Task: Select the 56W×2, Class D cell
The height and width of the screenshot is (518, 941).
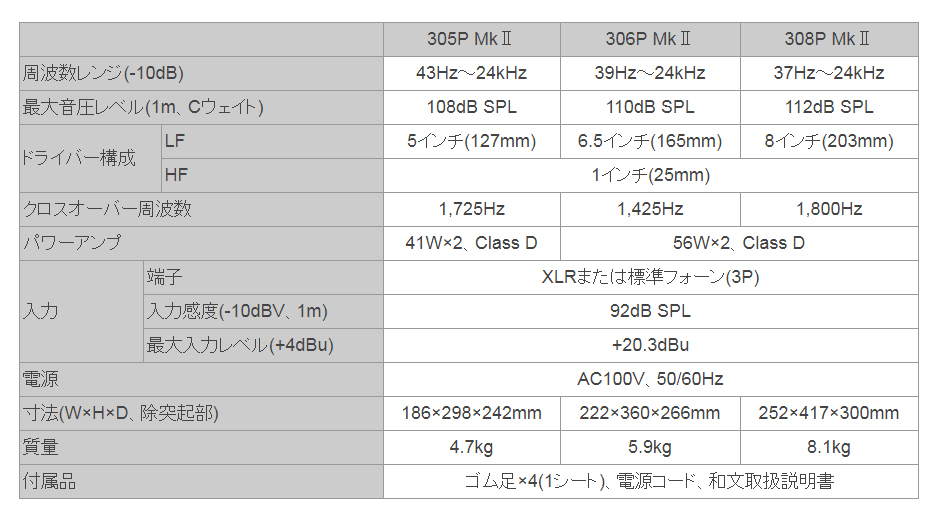Action: (x=739, y=244)
